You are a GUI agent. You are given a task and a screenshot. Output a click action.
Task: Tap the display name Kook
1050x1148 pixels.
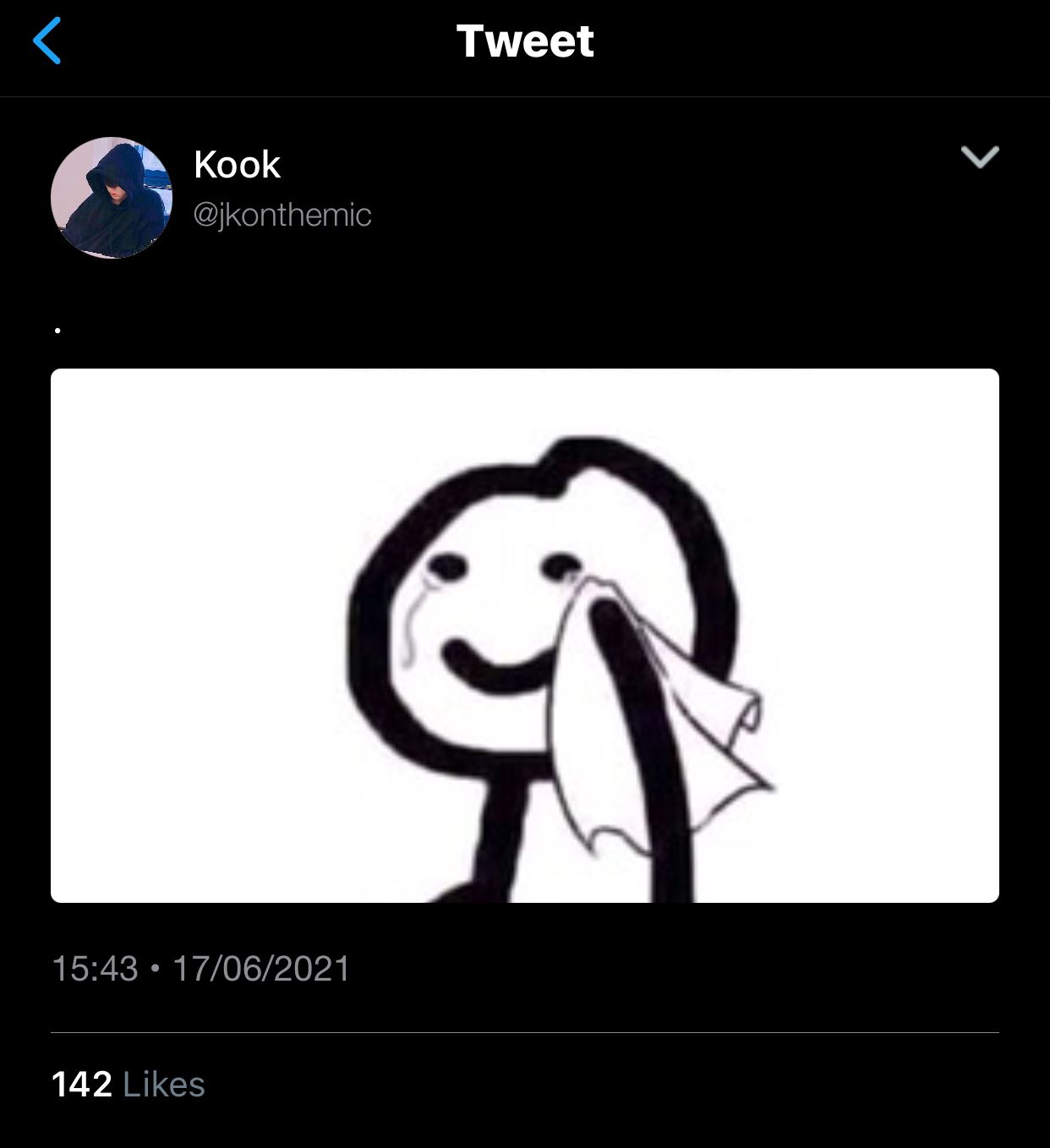237,165
